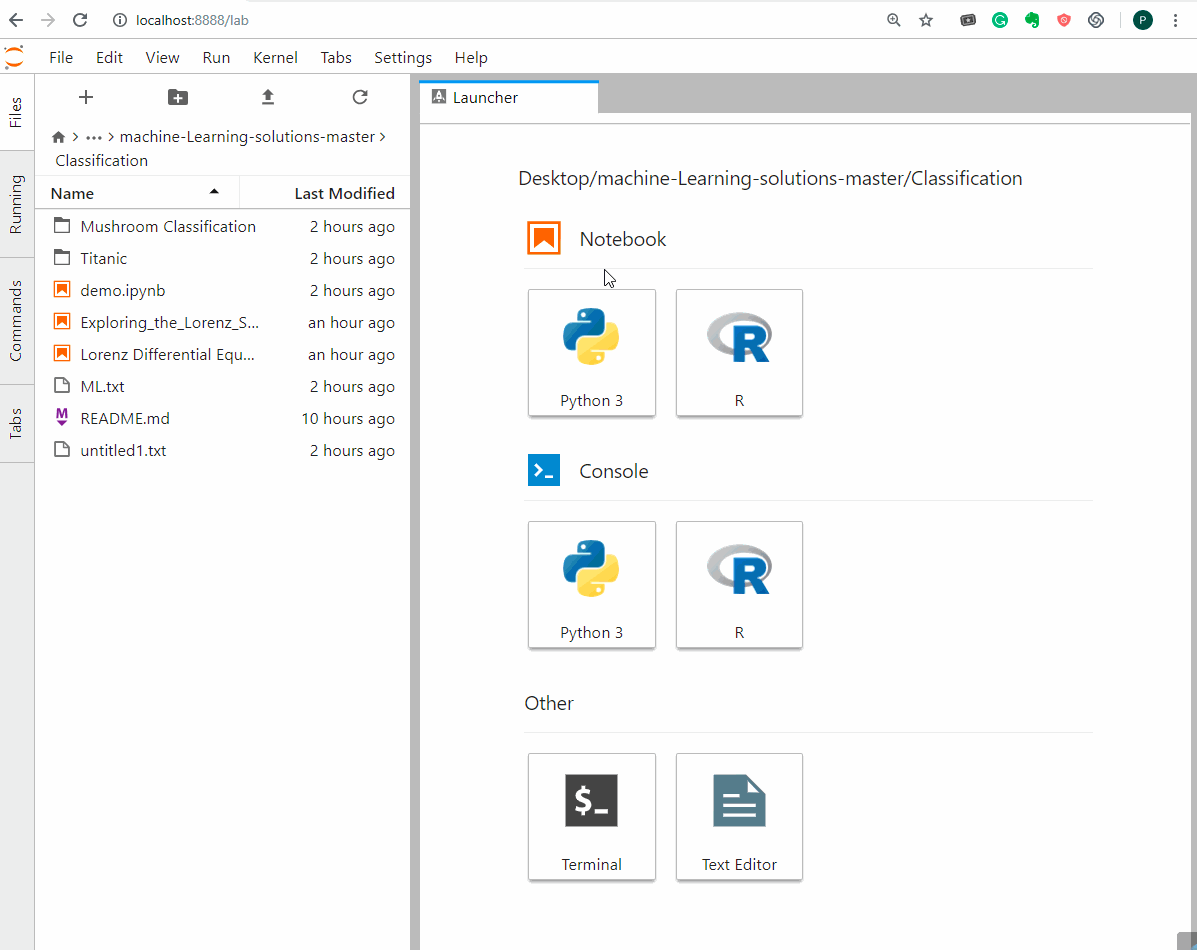The height and width of the screenshot is (950, 1197).
Task: Open the Kernel menu
Action: tap(275, 57)
